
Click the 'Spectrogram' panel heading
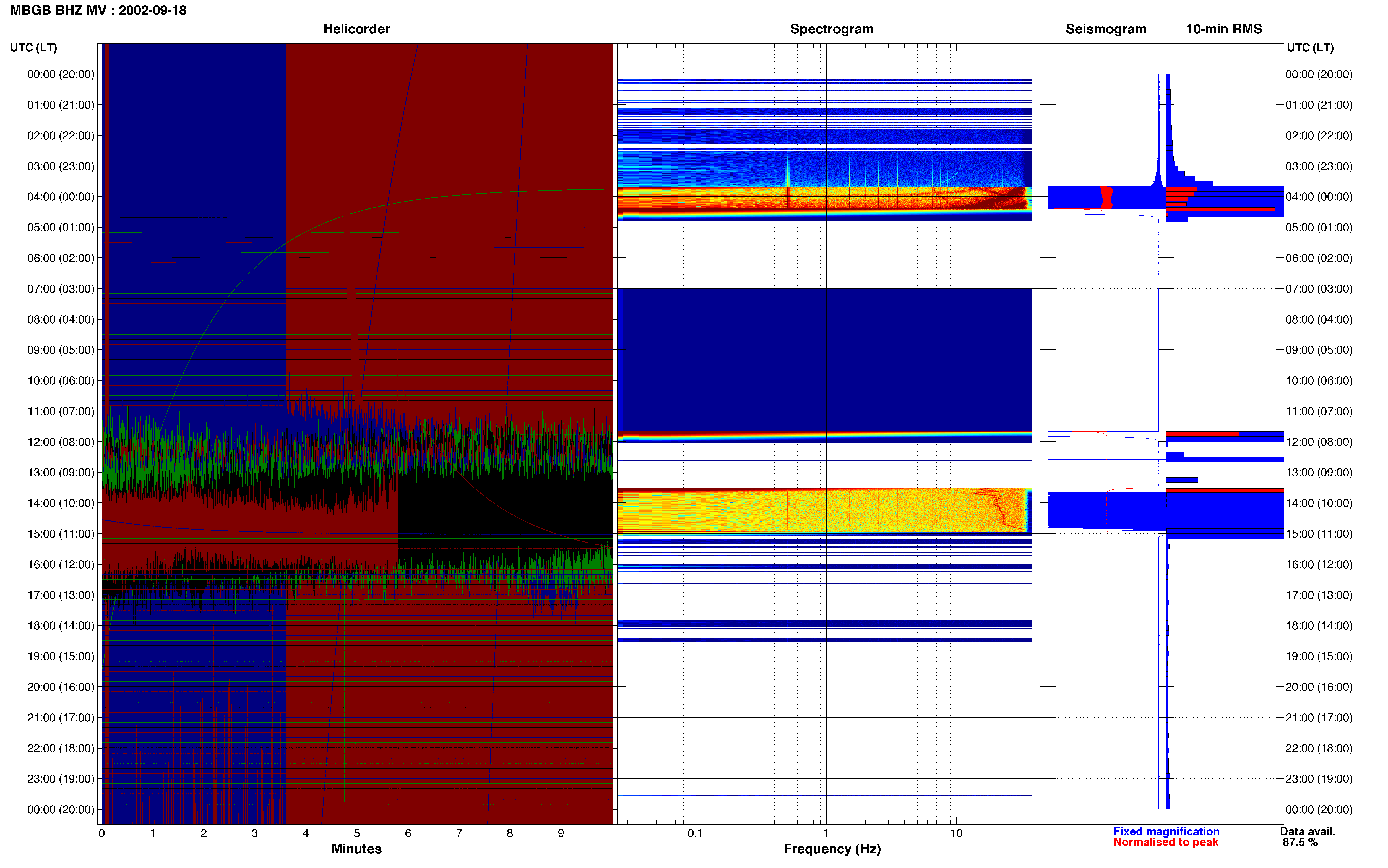[832, 29]
